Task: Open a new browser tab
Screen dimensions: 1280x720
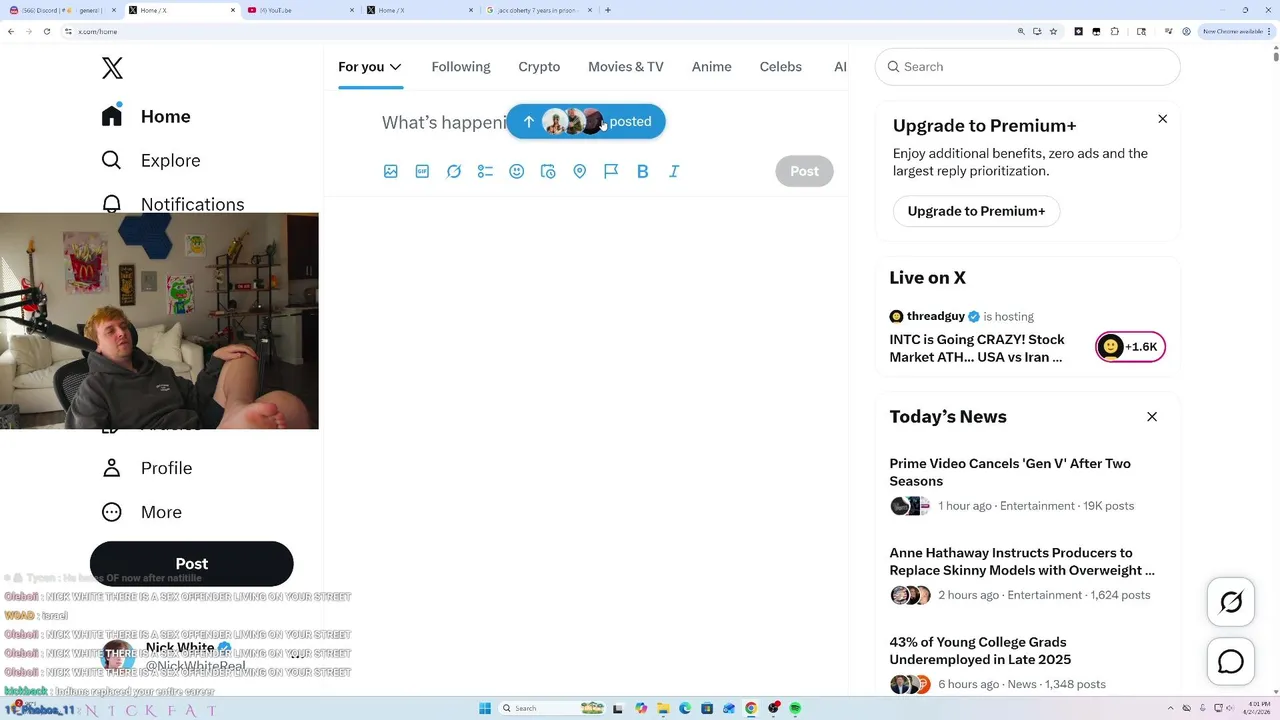Action: pyautogui.click(x=608, y=10)
